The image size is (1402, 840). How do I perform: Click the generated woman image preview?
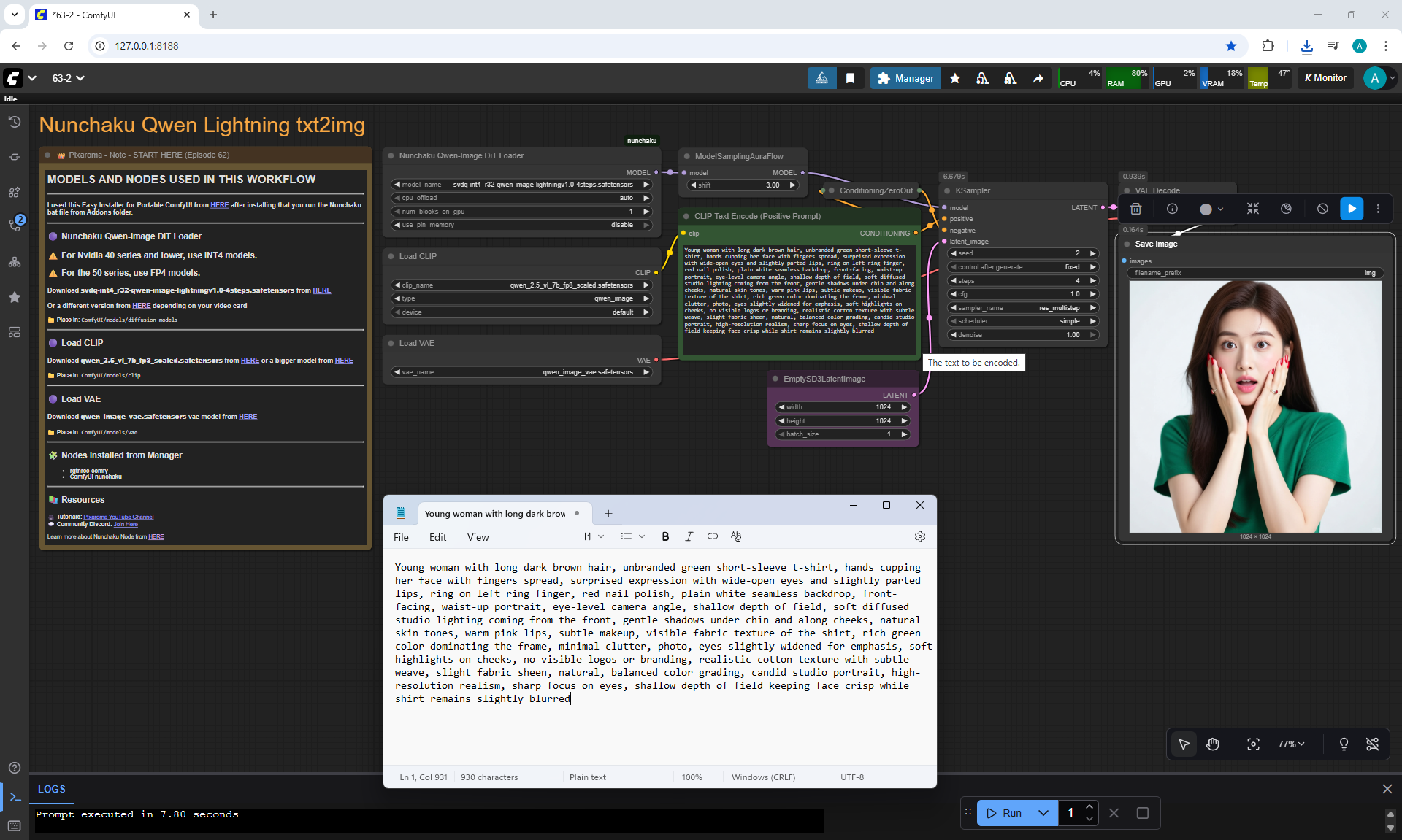(x=1254, y=406)
